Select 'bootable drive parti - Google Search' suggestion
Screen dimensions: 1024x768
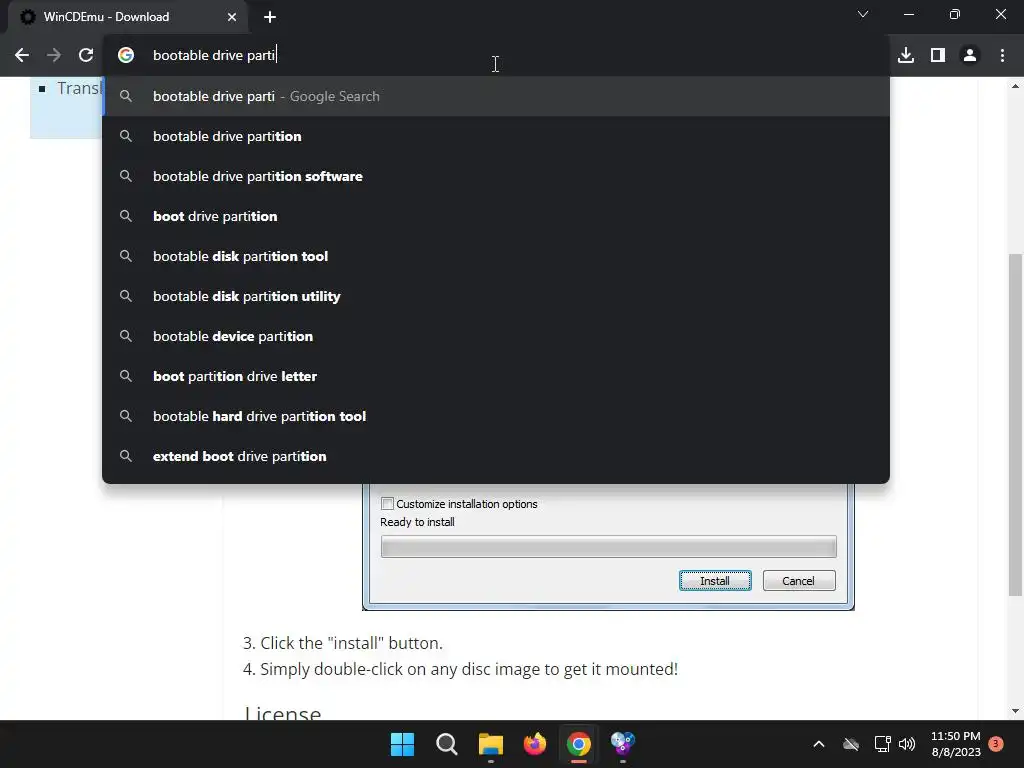496,97
